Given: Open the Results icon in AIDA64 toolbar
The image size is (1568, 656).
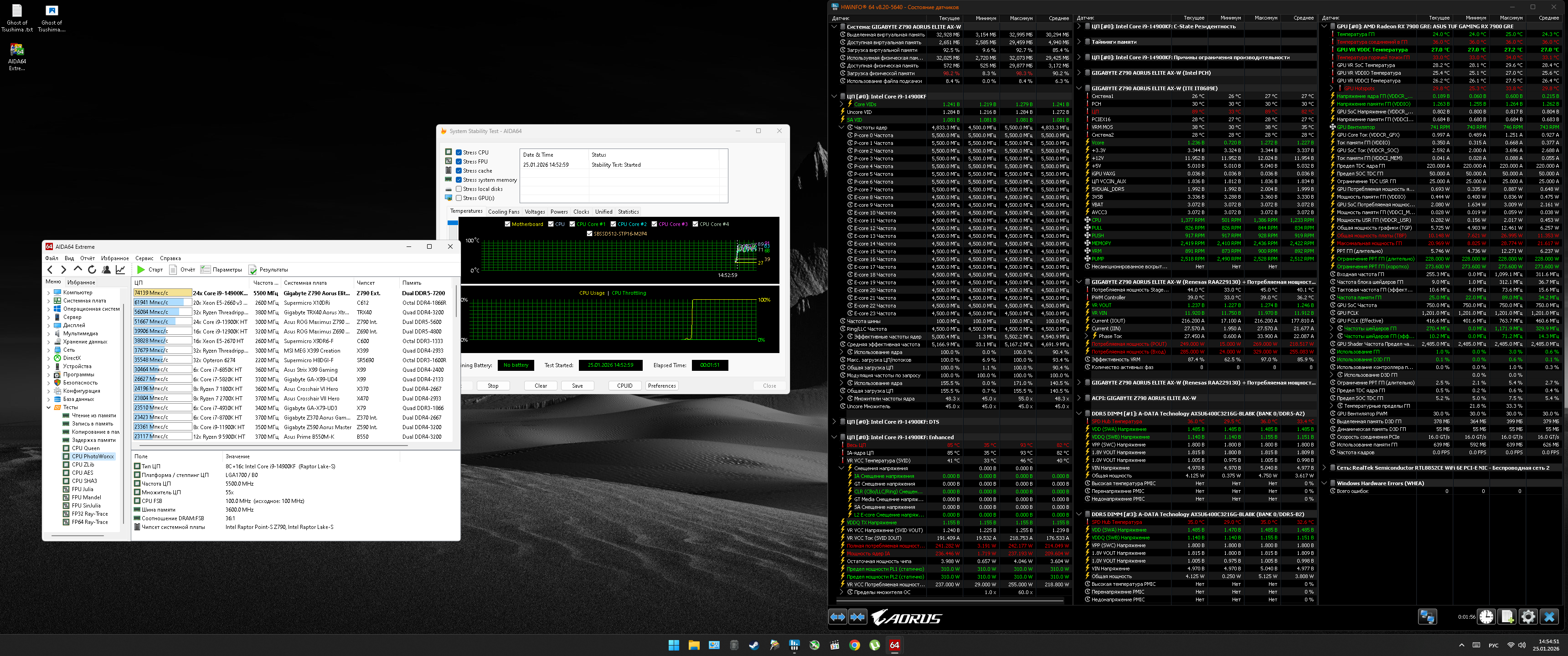Looking at the screenshot, I should [x=253, y=270].
